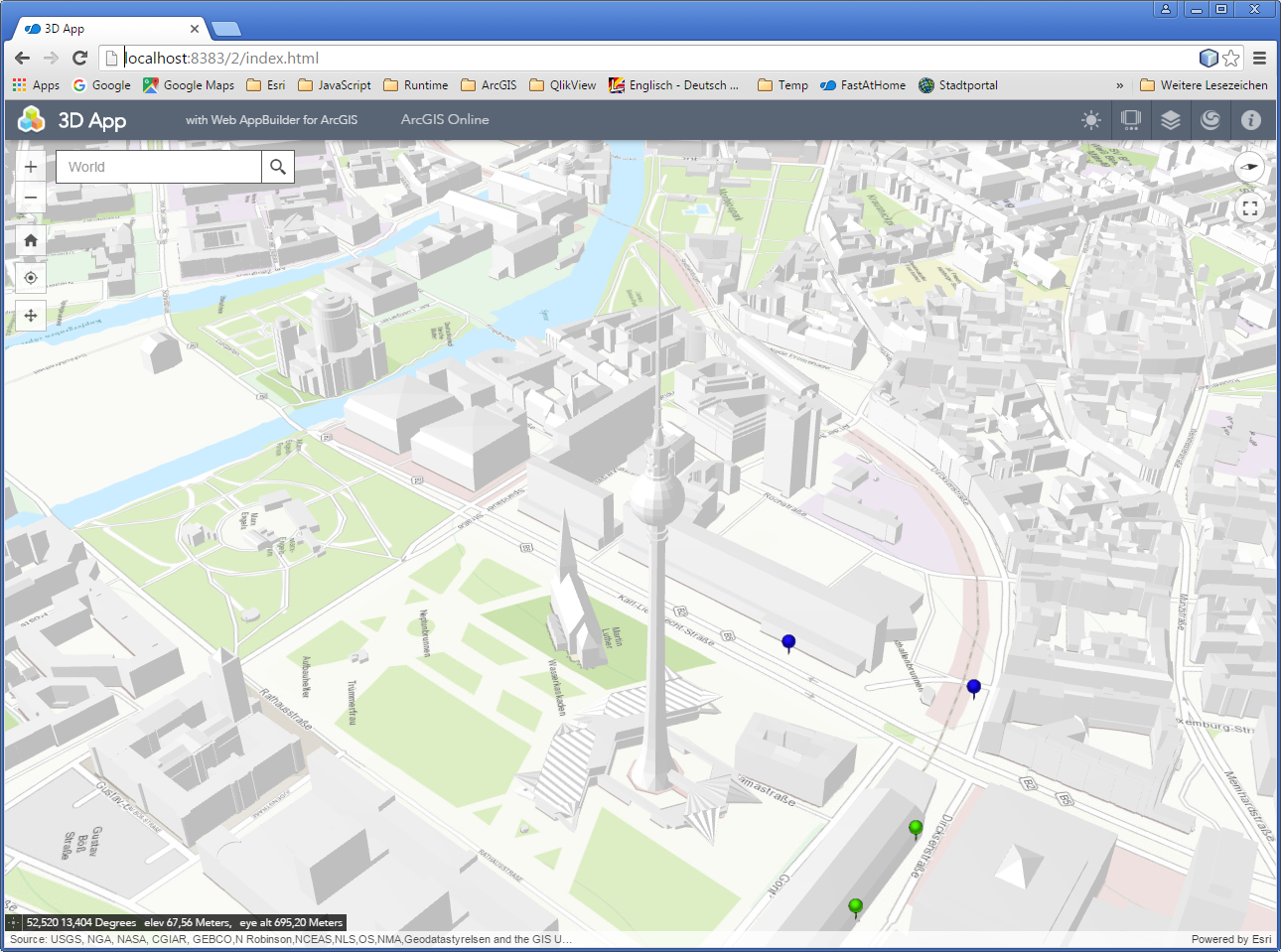The width and height of the screenshot is (1281, 952).
Task: Show more bookmarks with the chevron
Action: click(1120, 85)
